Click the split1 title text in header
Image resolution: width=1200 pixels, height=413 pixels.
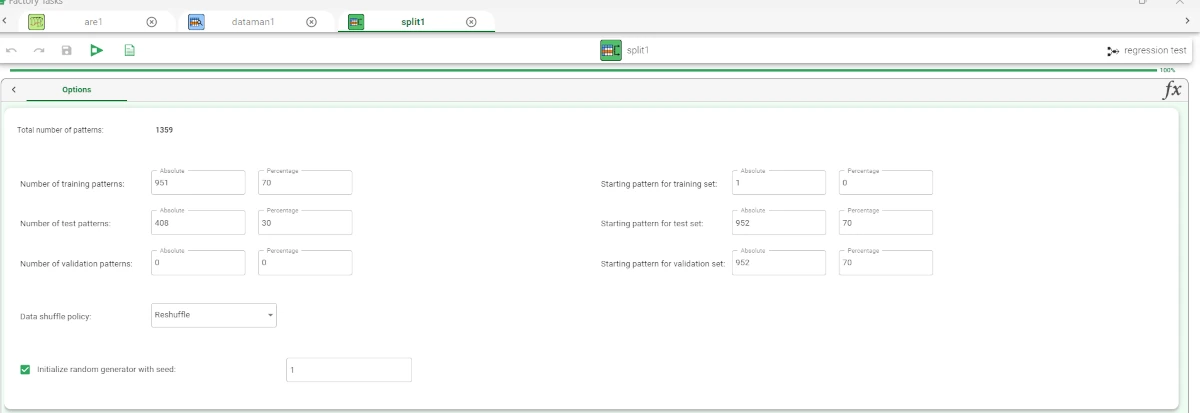[x=637, y=50]
